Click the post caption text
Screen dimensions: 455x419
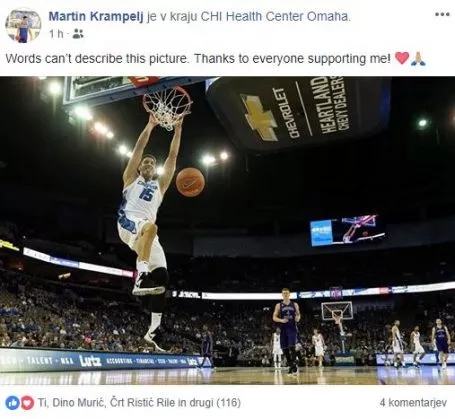(x=198, y=59)
